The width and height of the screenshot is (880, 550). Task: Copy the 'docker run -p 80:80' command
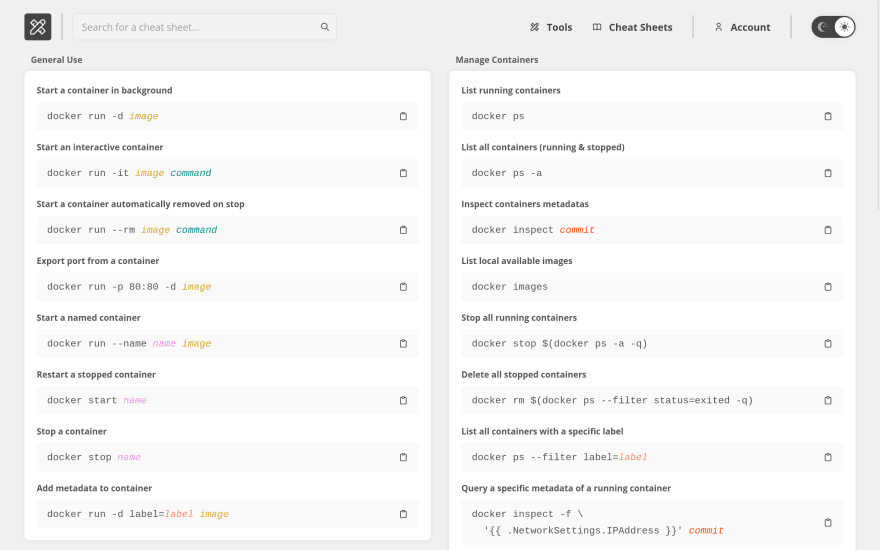(x=403, y=287)
